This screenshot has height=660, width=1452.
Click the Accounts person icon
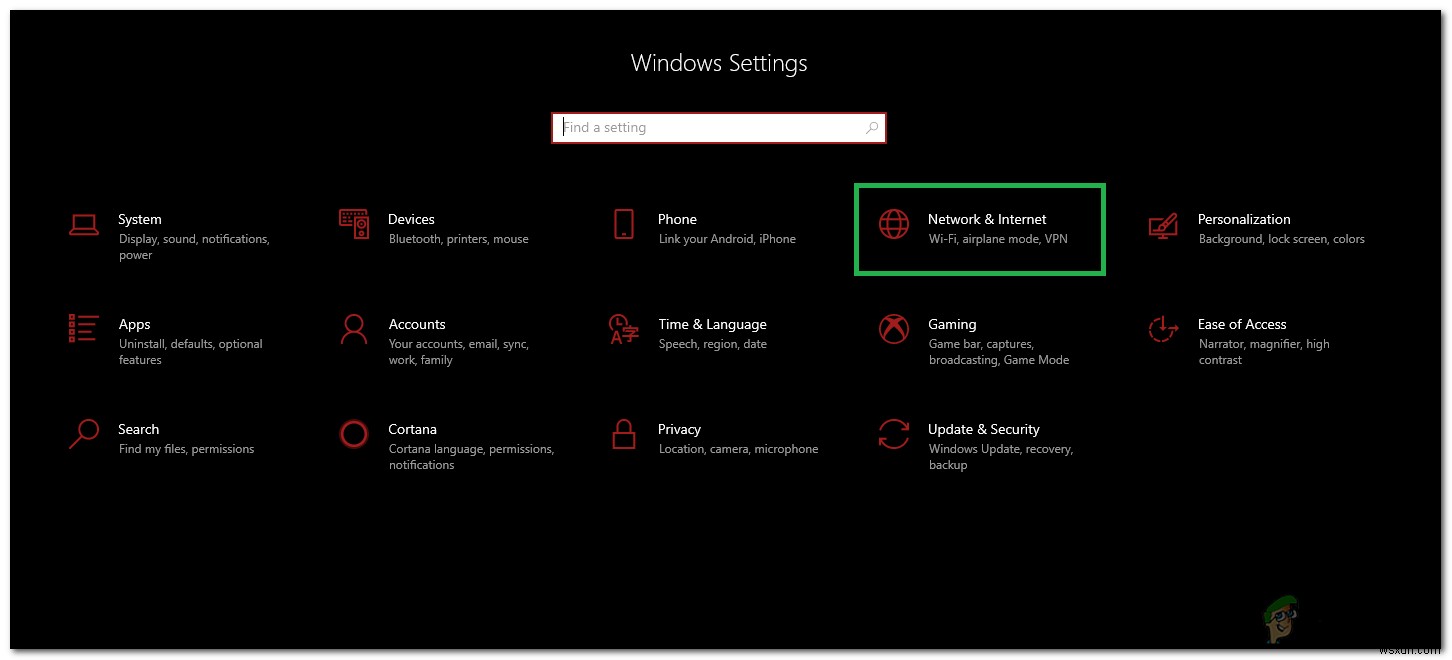point(354,331)
